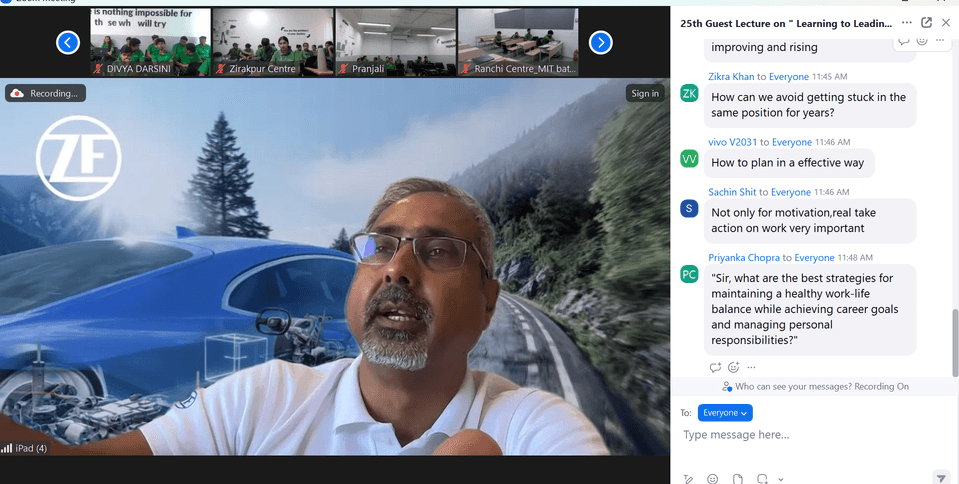Click the message privacy person icon
Image resolution: width=959 pixels, height=484 pixels.
pyautogui.click(x=727, y=386)
